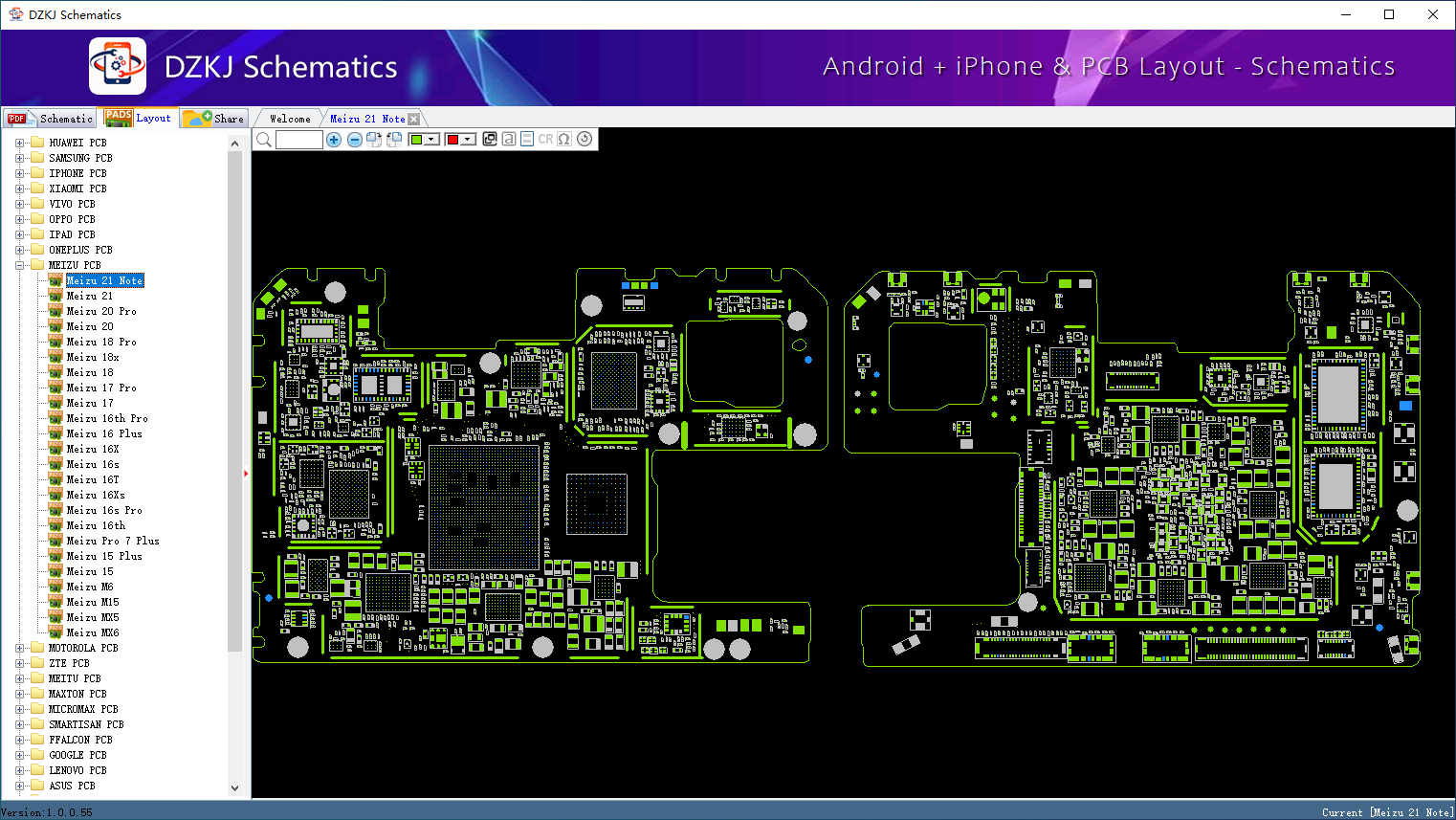This screenshot has width=1456, height=820.
Task: Select the IPAD PCB folder label
Action: tap(72, 234)
